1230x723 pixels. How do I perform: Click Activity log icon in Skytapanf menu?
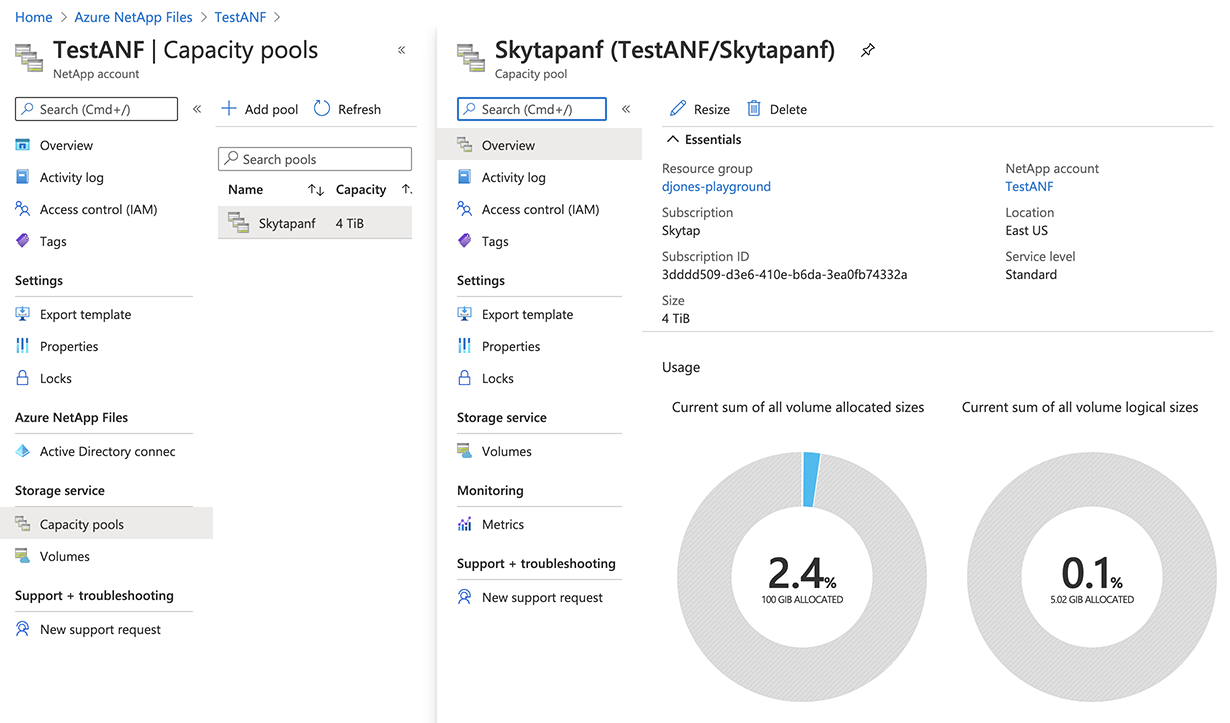[465, 177]
